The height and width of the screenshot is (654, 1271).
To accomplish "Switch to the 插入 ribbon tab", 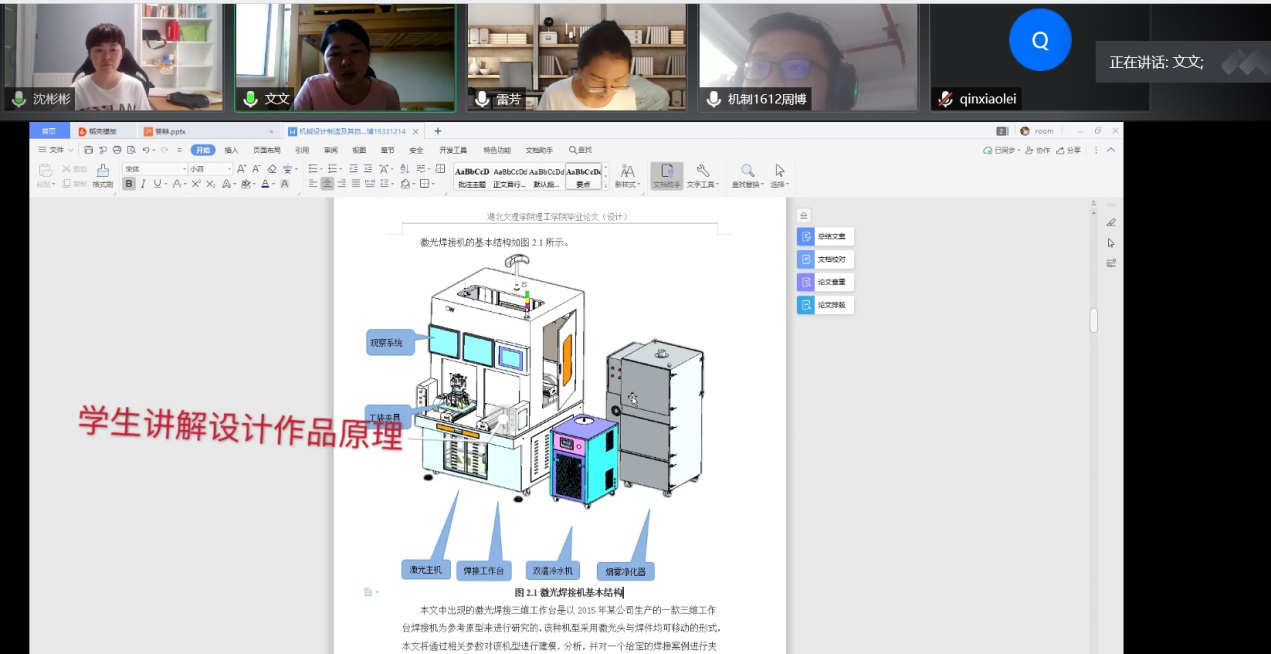I will [231, 150].
